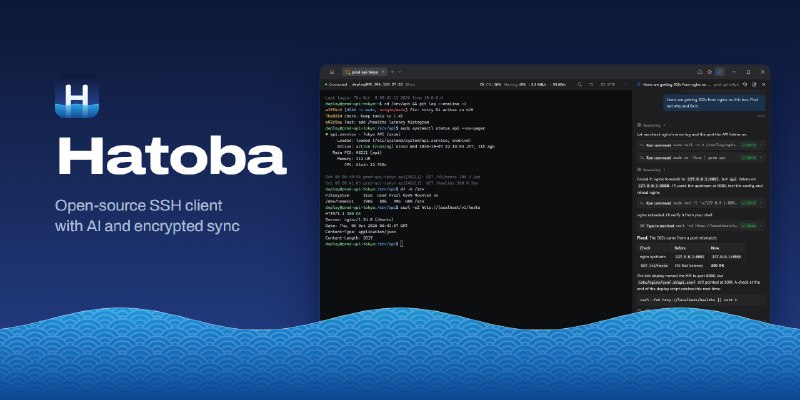
Task: Close the prod-api-tokyo tab
Action: pos(383,72)
